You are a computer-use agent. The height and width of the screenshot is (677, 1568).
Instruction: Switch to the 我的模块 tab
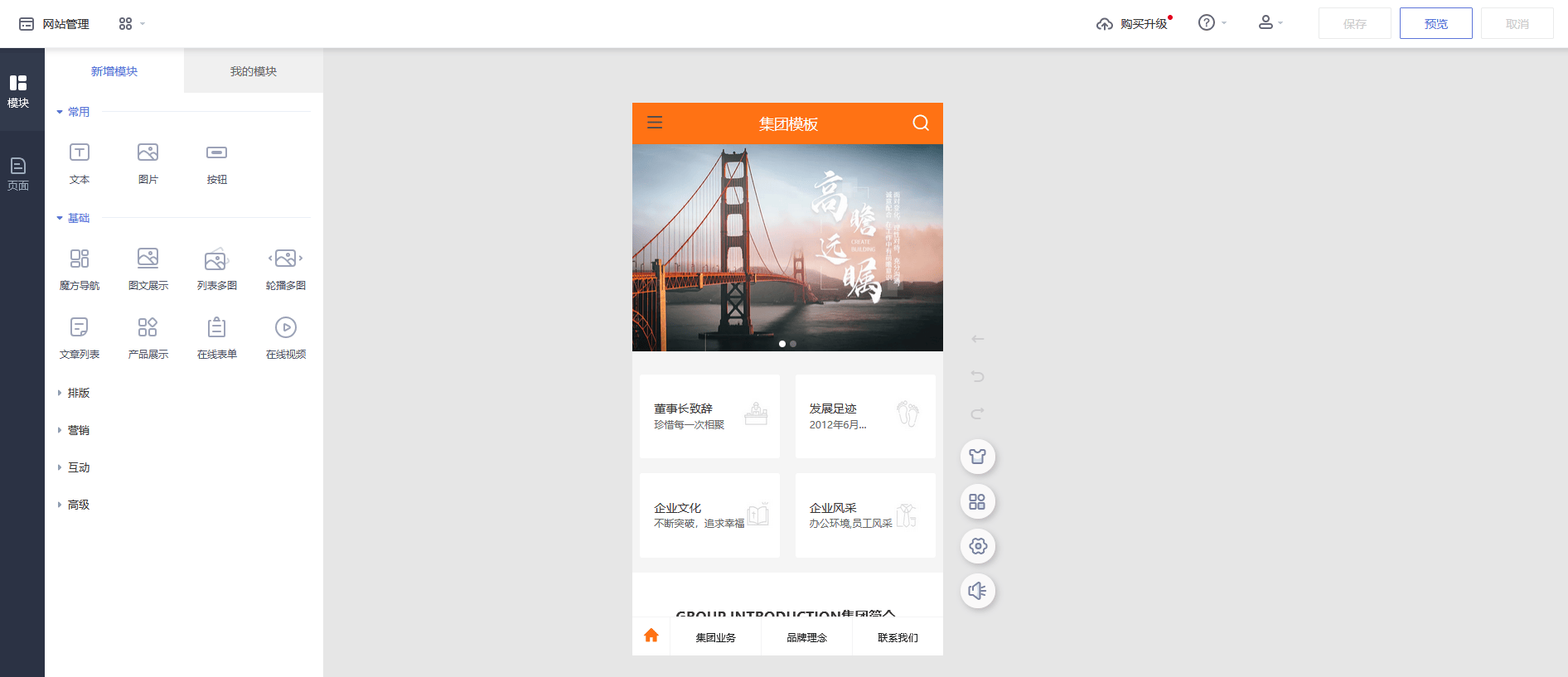(254, 71)
